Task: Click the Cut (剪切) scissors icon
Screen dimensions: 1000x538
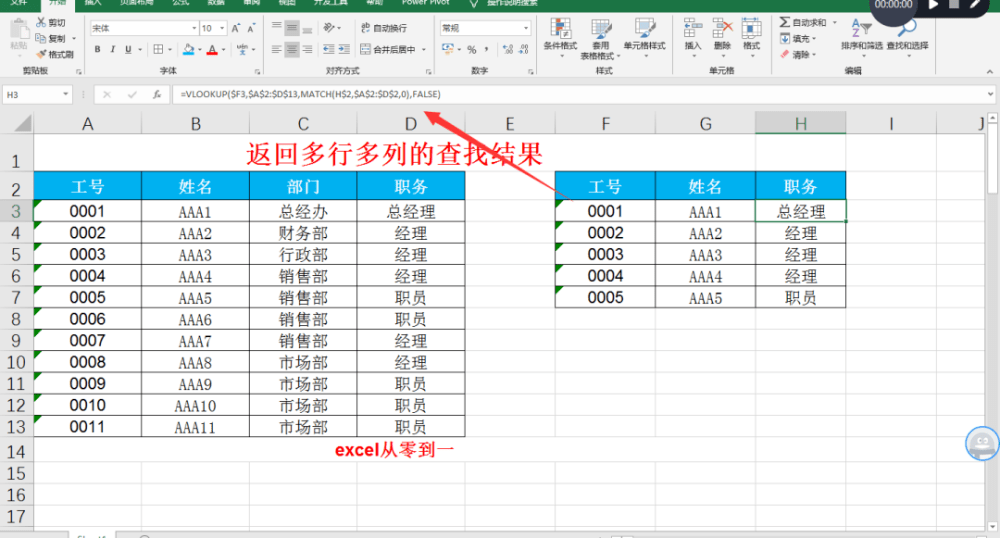Action: (x=41, y=23)
